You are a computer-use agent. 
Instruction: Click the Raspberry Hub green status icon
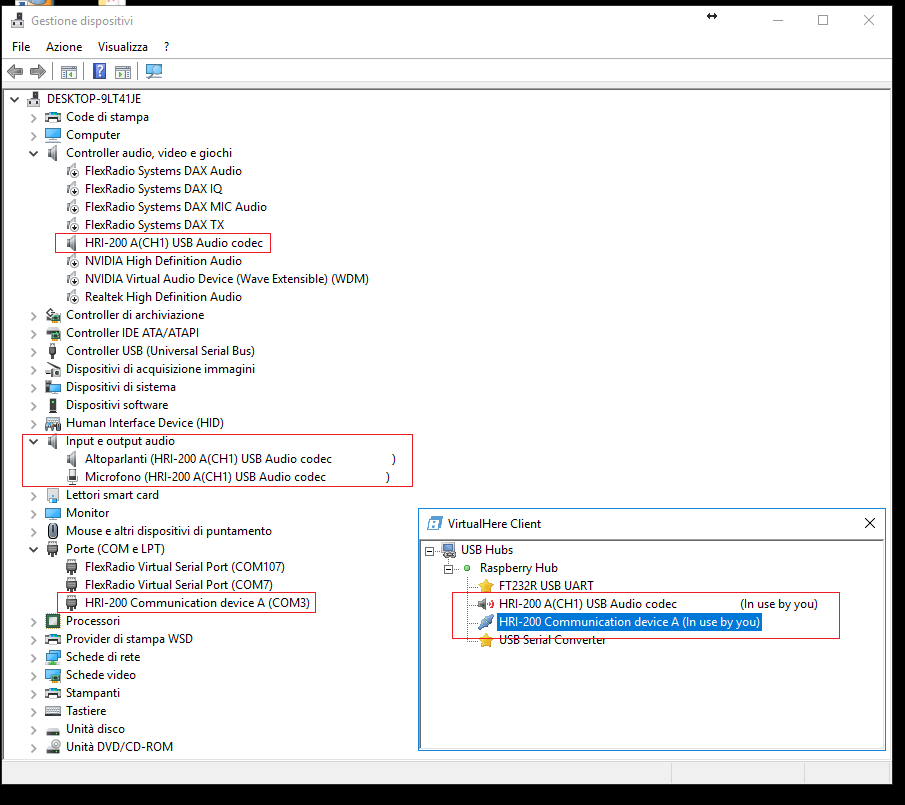point(467,568)
